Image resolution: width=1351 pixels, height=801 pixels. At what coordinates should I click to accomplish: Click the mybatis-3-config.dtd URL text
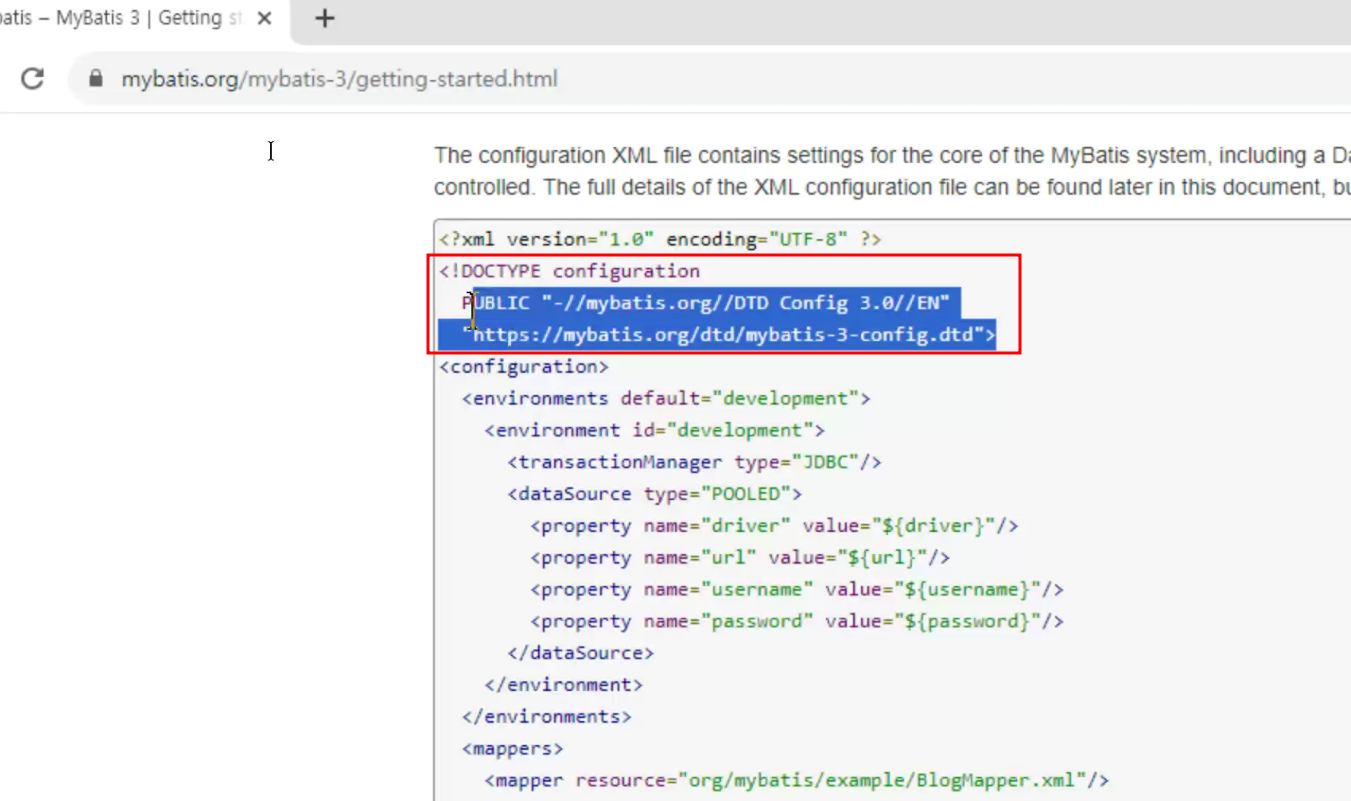pyautogui.click(x=728, y=335)
